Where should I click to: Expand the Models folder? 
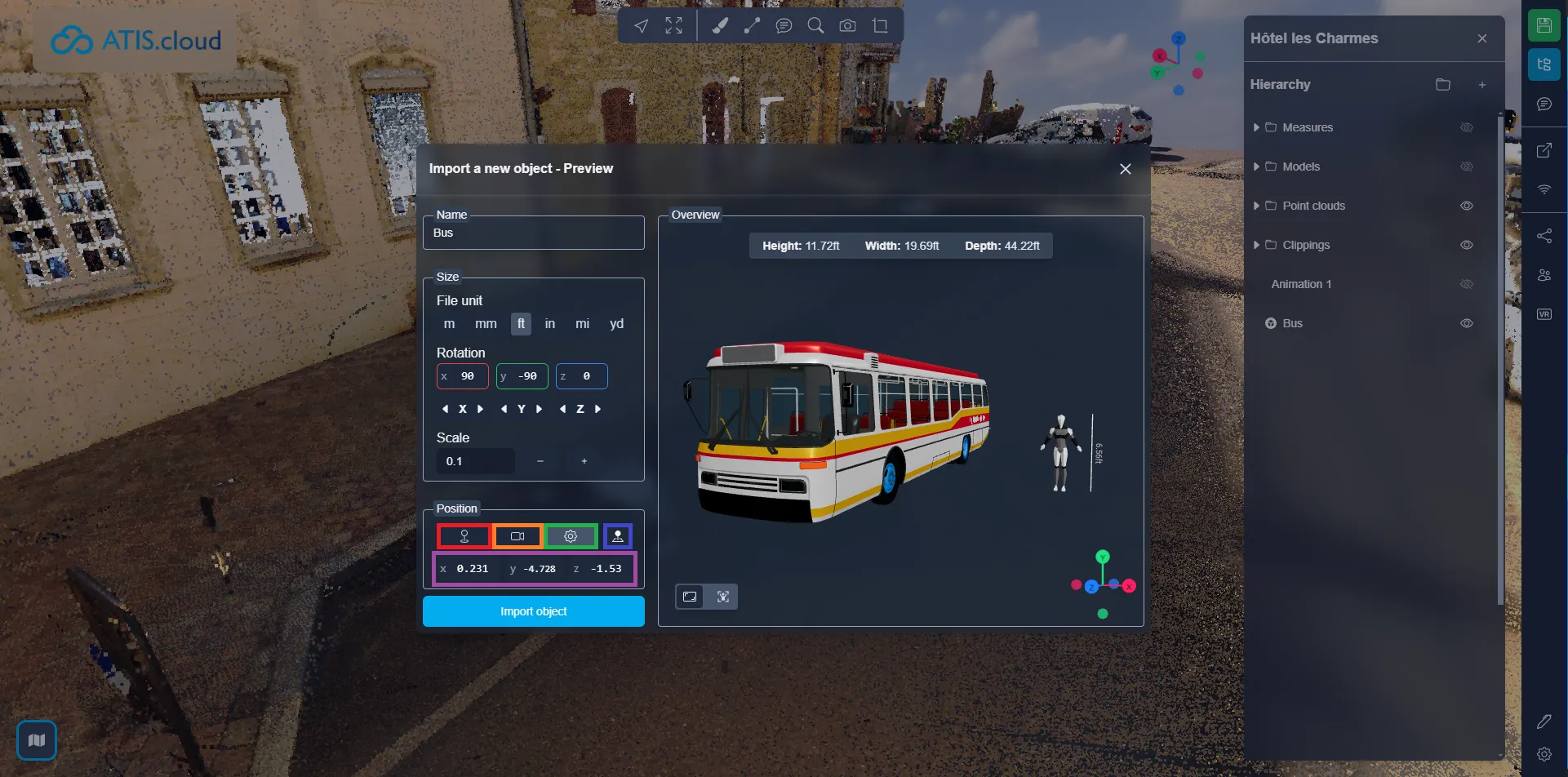click(x=1256, y=166)
